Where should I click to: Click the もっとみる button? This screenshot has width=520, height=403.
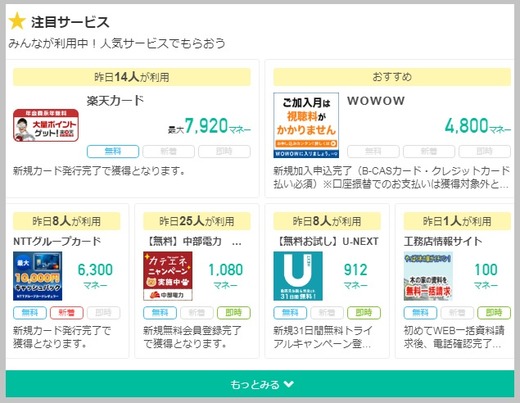(260, 384)
